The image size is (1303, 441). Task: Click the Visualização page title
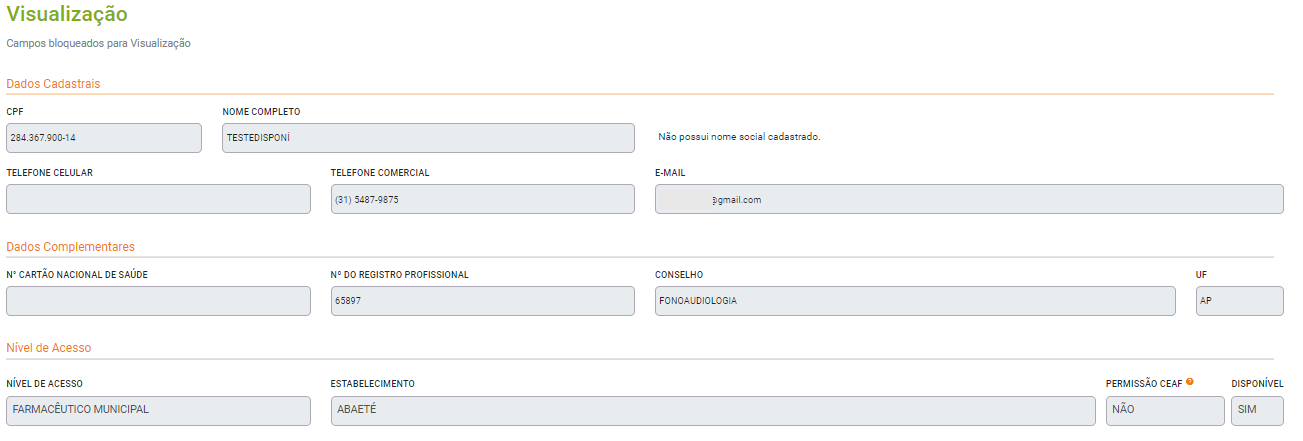67,15
